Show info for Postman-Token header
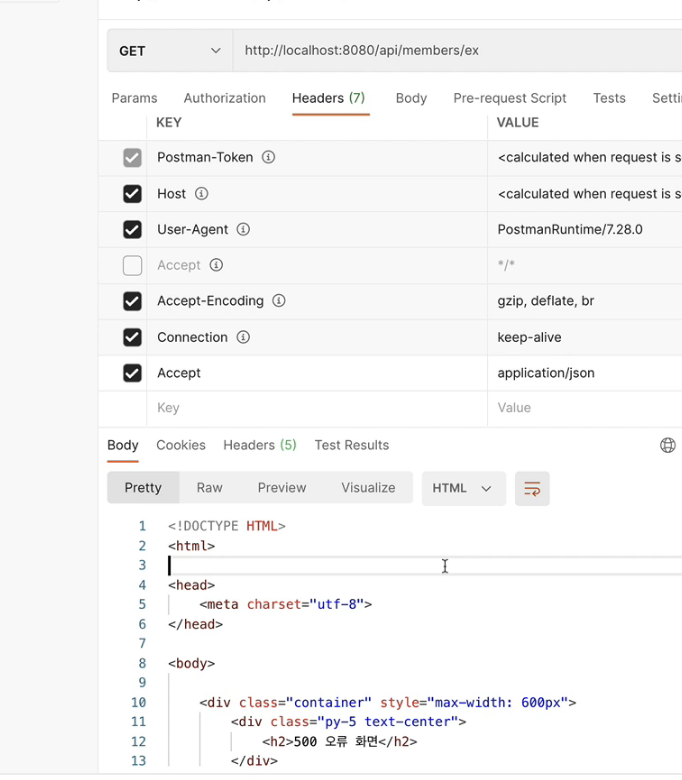The height and width of the screenshot is (780, 682). [269, 157]
